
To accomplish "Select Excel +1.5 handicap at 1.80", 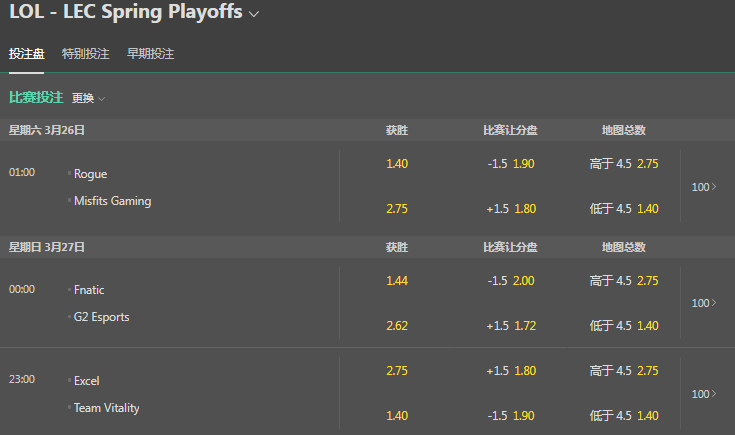I will pos(511,371).
